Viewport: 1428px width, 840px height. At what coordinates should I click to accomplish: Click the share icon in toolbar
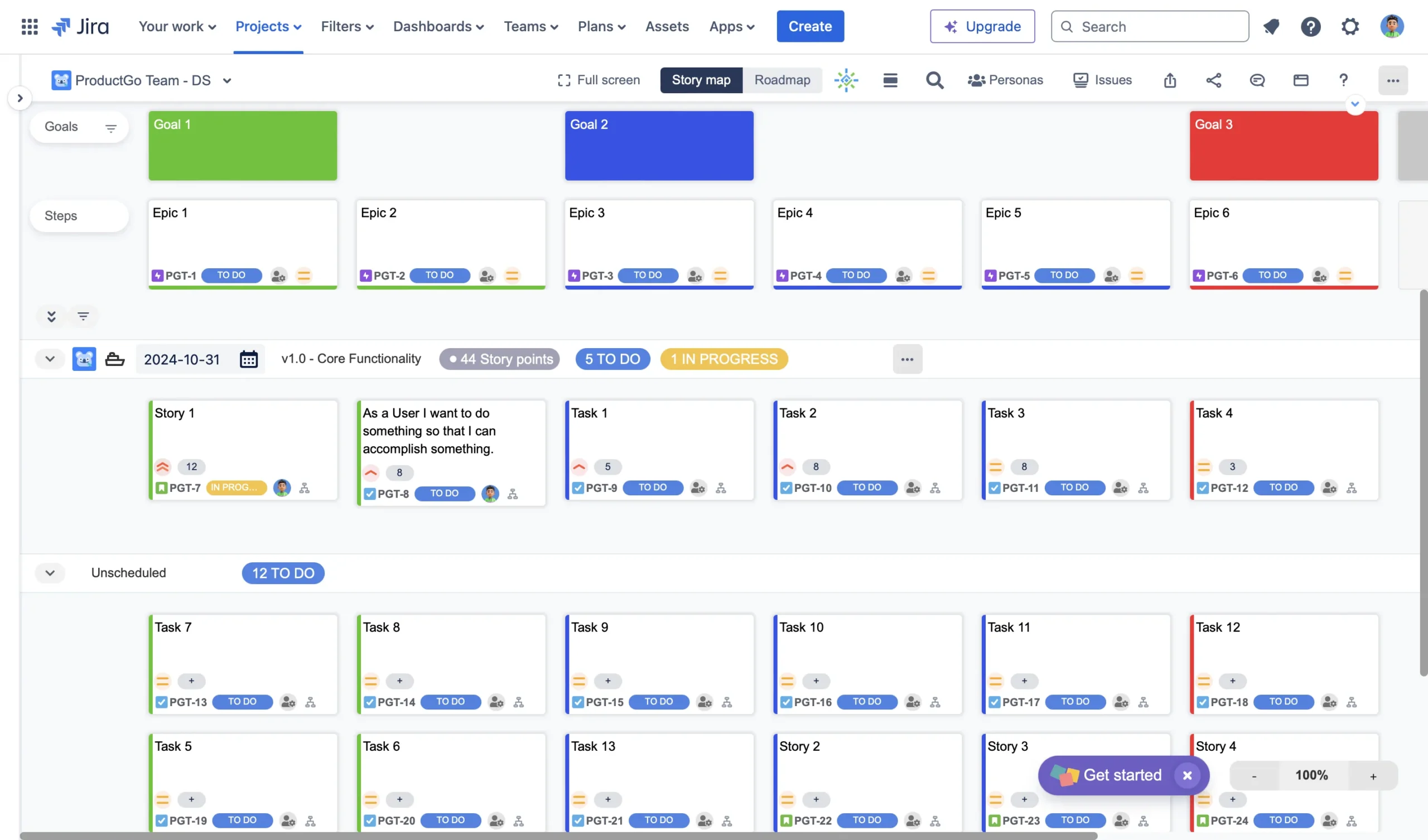tap(1213, 80)
